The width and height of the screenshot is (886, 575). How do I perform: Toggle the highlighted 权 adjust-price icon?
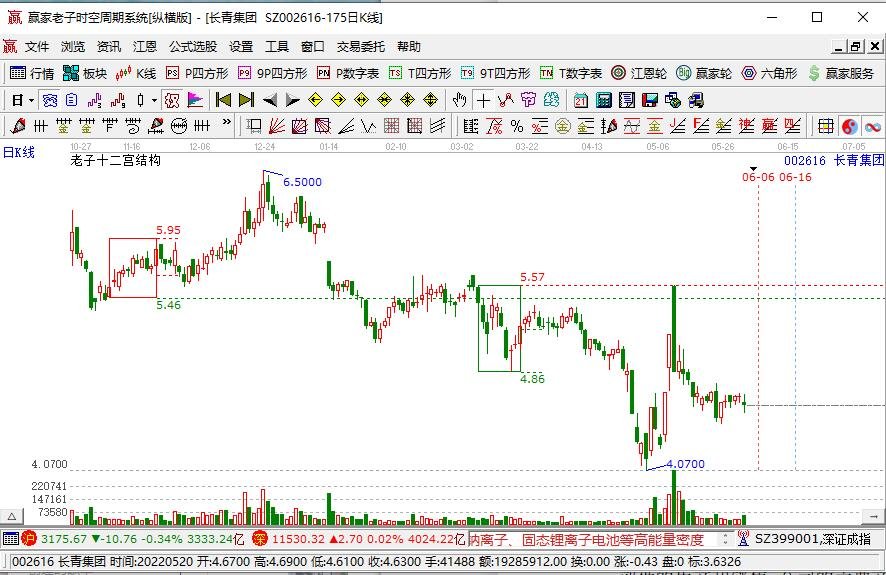172,101
